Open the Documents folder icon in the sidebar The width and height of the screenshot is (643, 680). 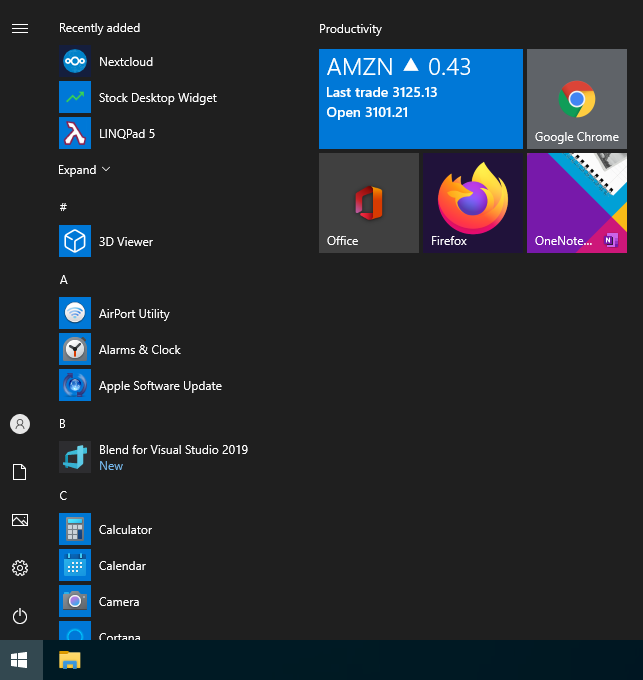pos(20,472)
